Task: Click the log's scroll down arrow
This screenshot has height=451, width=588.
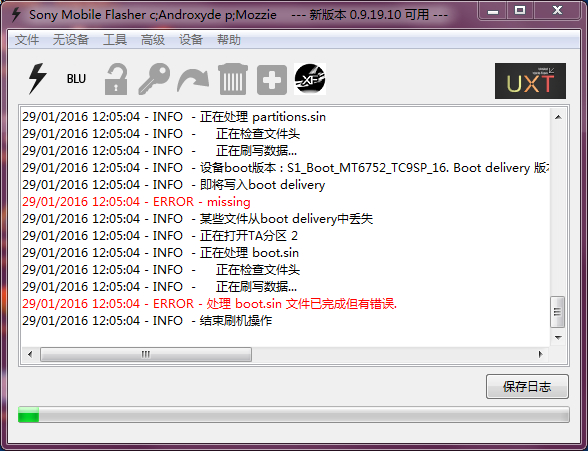Action: pyautogui.click(x=558, y=338)
